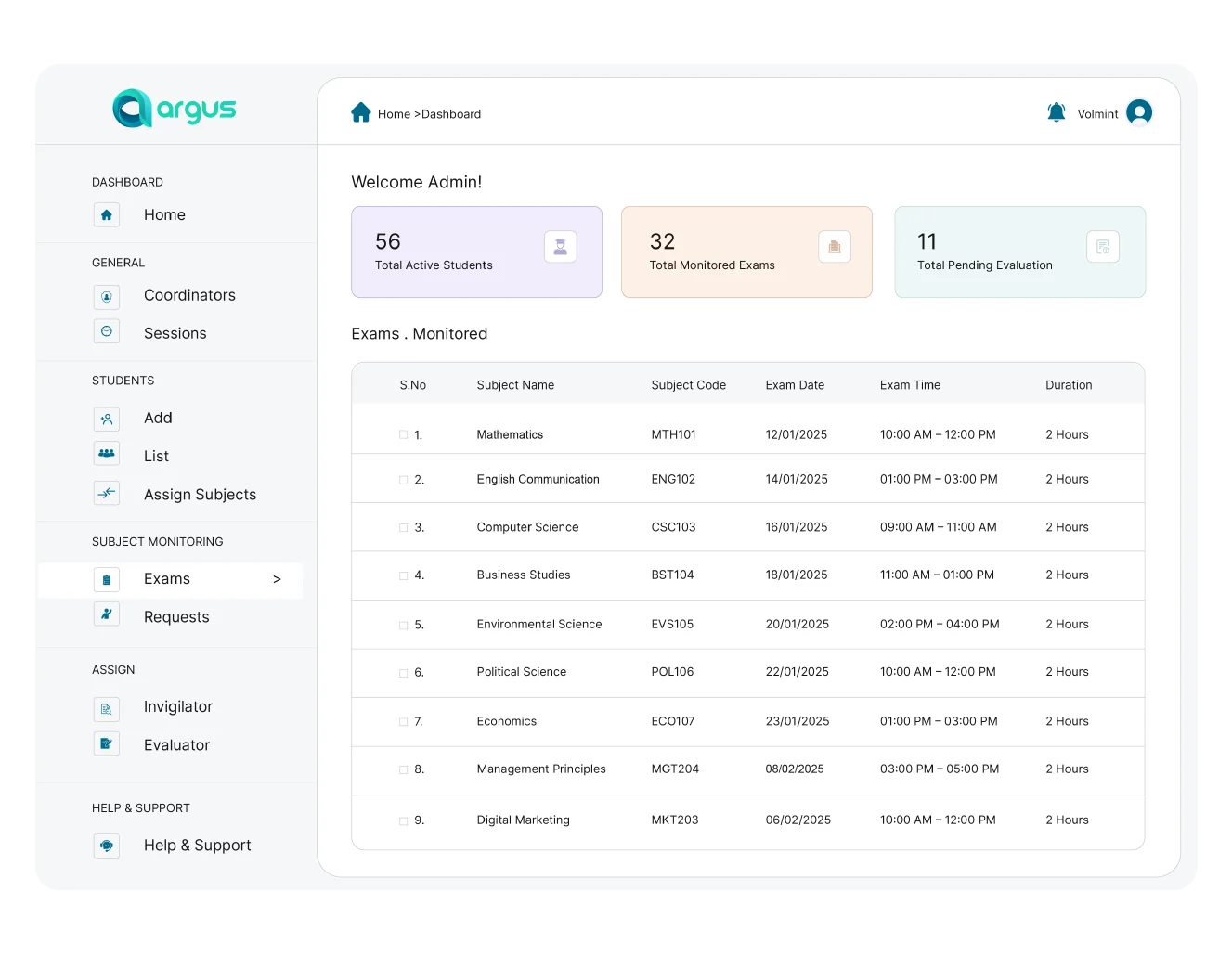Click the Assign Subjects icon

coord(107,494)
